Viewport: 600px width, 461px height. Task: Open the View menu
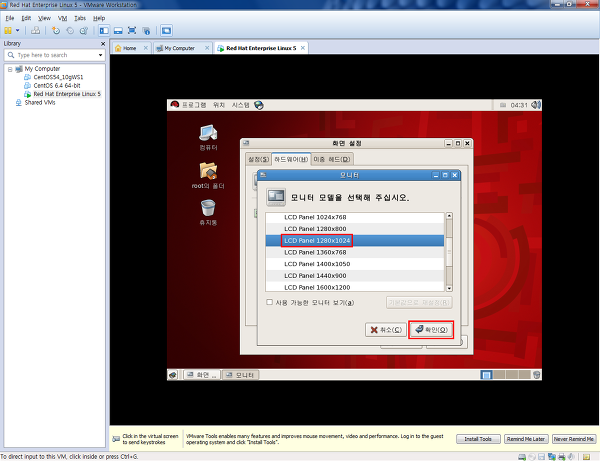44,18
